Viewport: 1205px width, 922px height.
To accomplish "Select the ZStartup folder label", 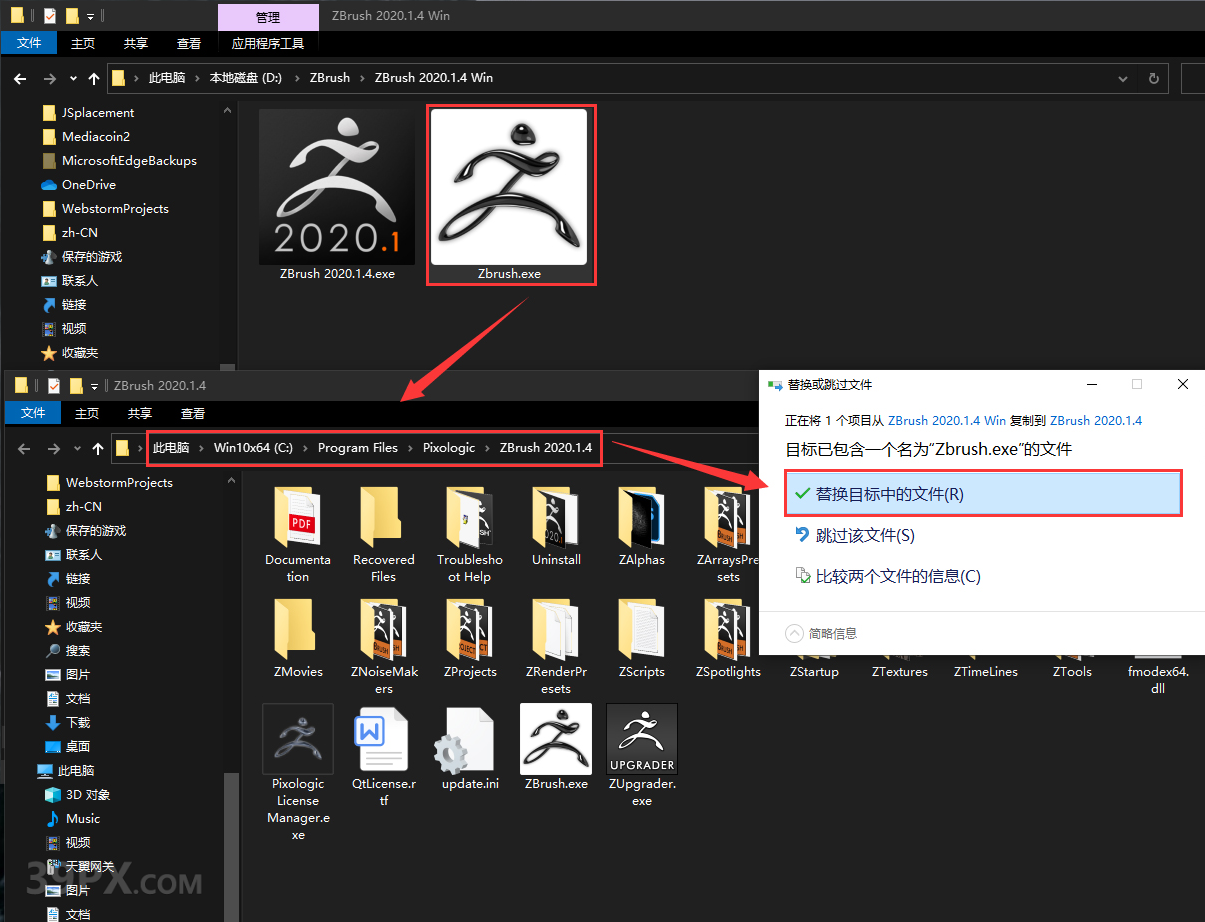I will point(814,672).
